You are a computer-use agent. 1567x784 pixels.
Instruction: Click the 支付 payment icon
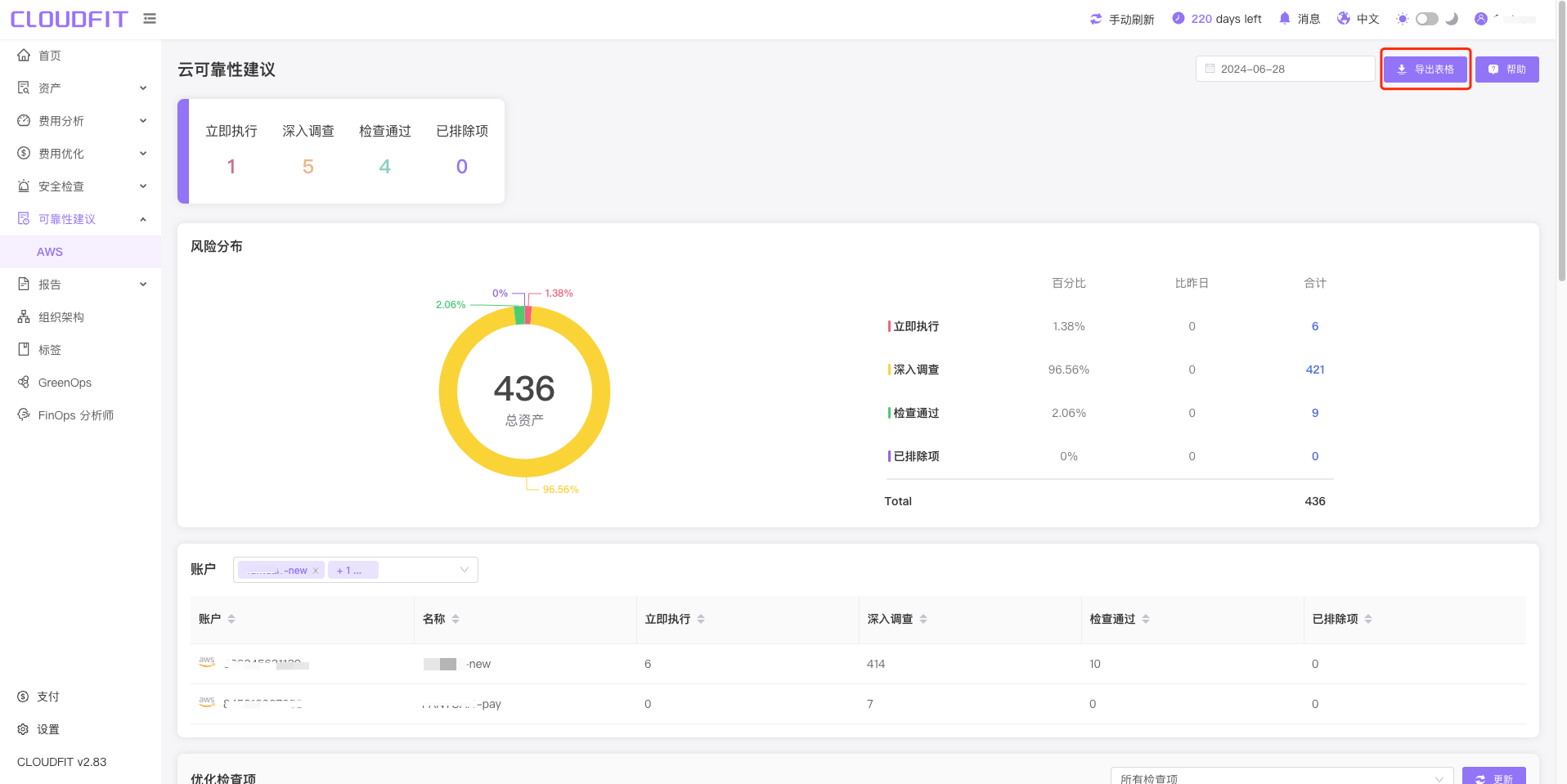pyautogui.click(x=23, y=697)
